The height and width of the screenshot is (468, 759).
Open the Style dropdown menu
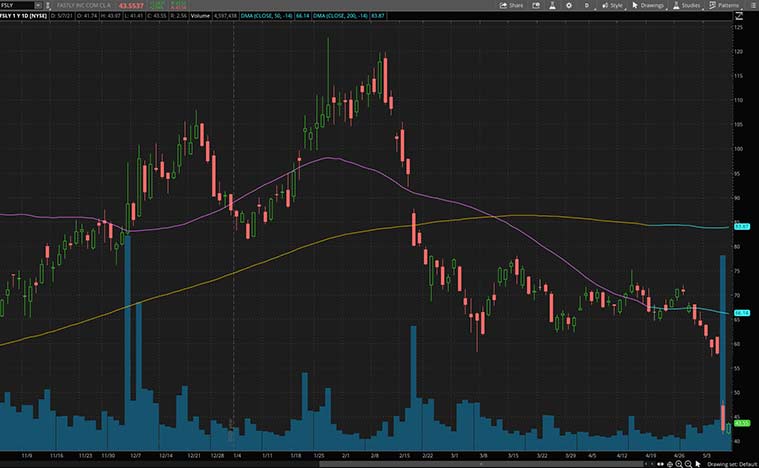click(616, 5)
